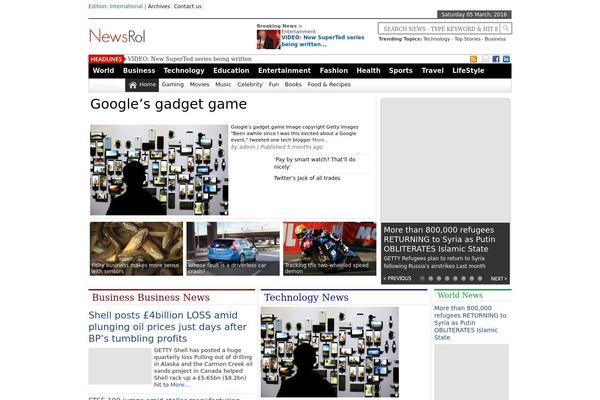The image size is (600, 400).
Task: Open the World News section heading
Action: coord(460,295)
